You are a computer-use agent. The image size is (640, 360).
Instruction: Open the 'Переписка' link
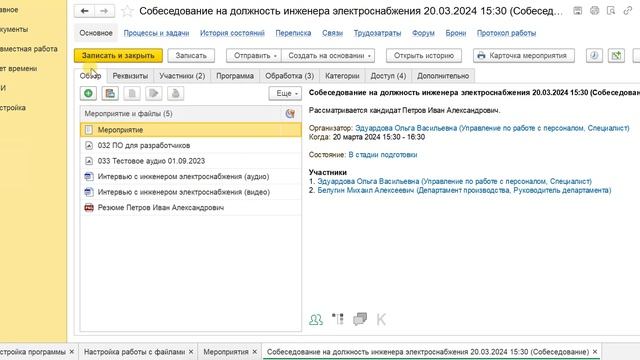click(293, 33)
